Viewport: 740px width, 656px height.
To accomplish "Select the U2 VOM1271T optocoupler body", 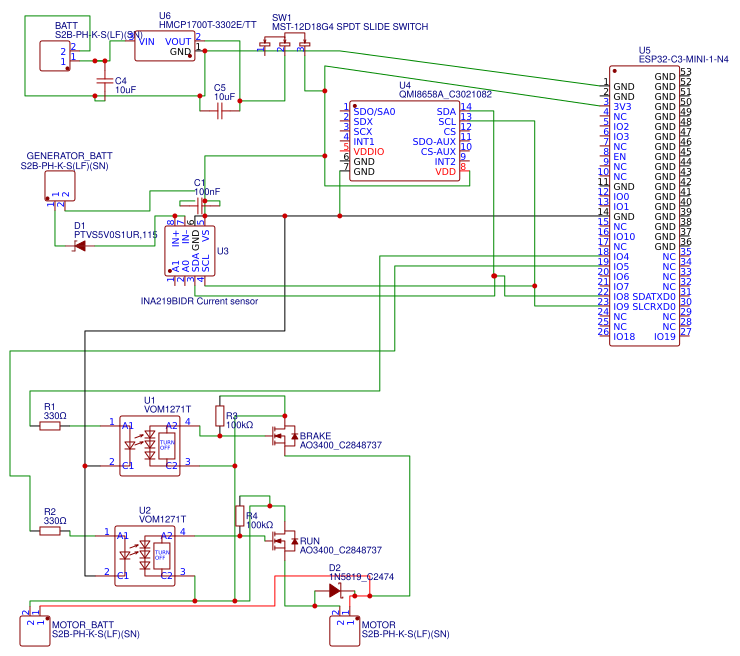I will point(145,556).
